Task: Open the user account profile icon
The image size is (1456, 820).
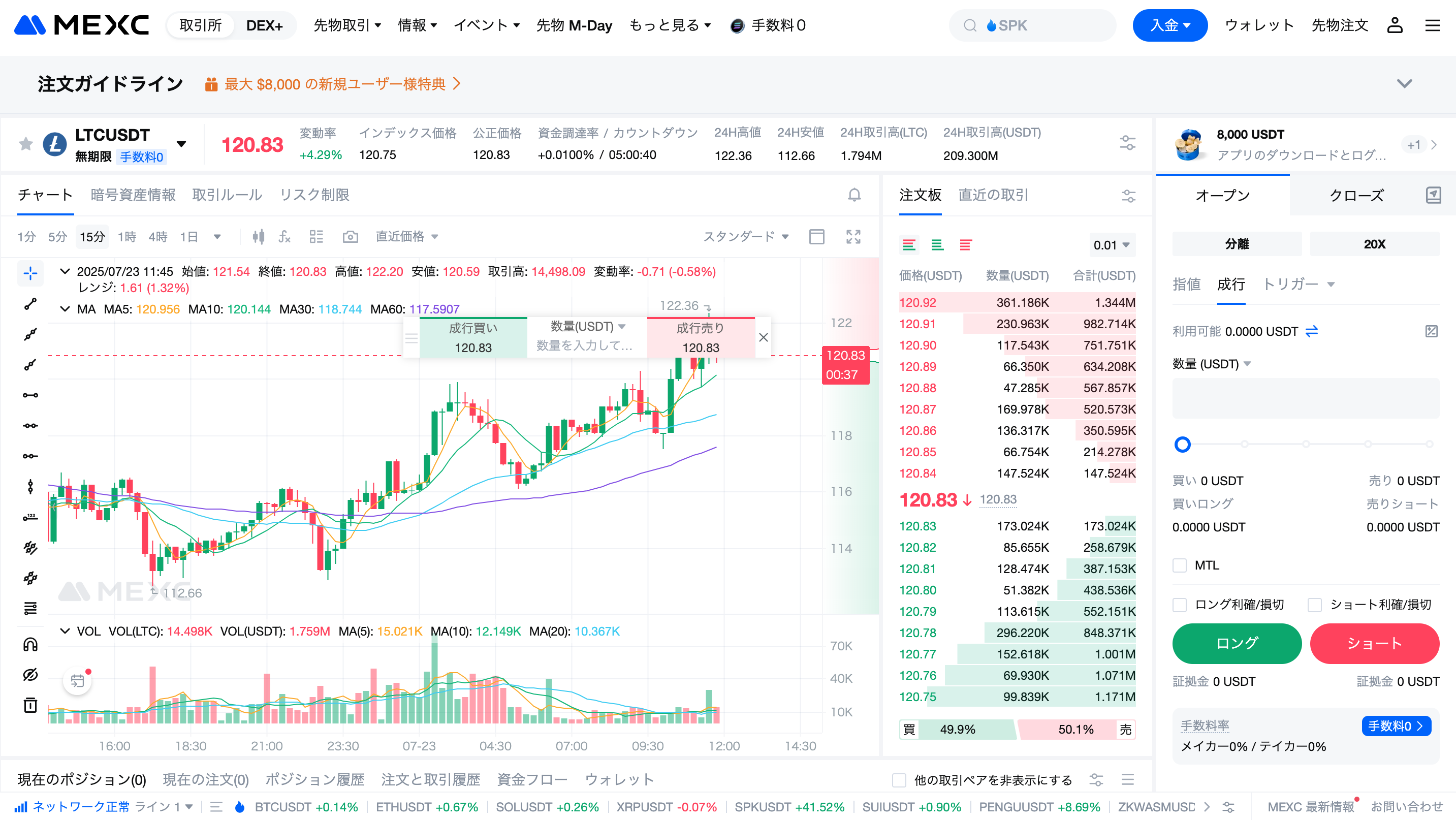Action: (x=1395, y=25)
